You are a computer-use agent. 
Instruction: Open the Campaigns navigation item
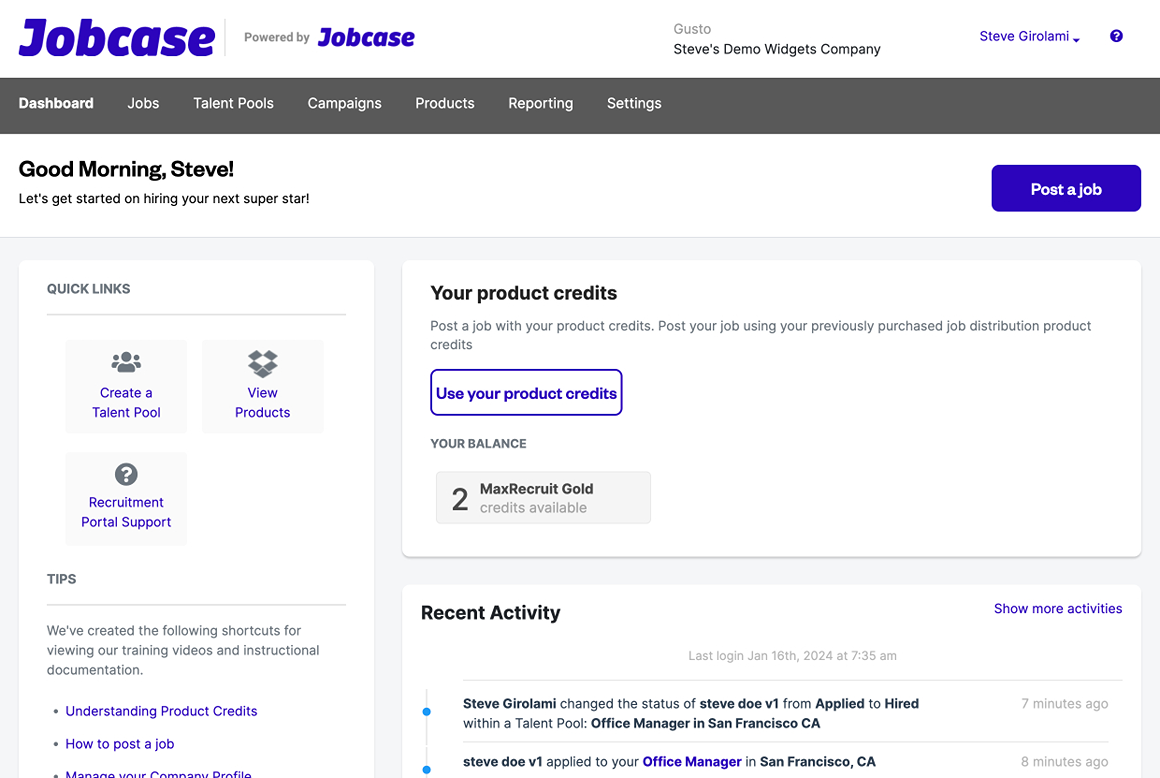pos(344,104)
